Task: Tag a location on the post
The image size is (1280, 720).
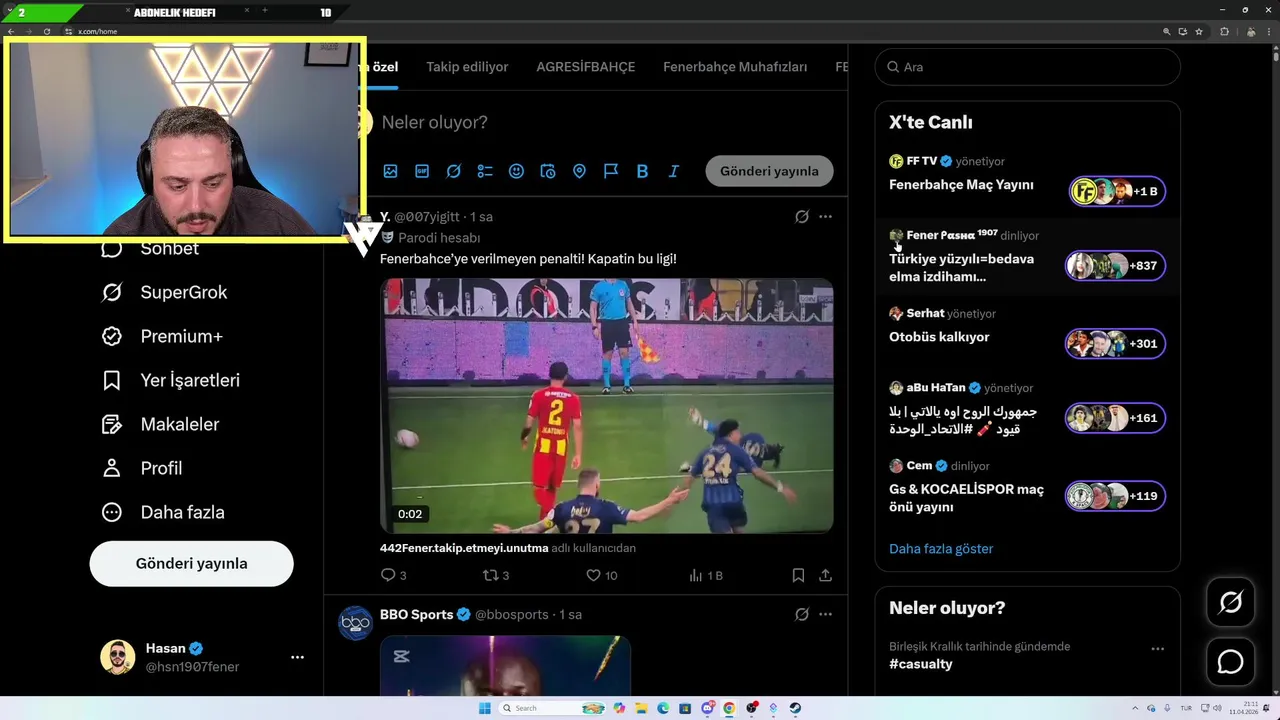Action: 579,171
